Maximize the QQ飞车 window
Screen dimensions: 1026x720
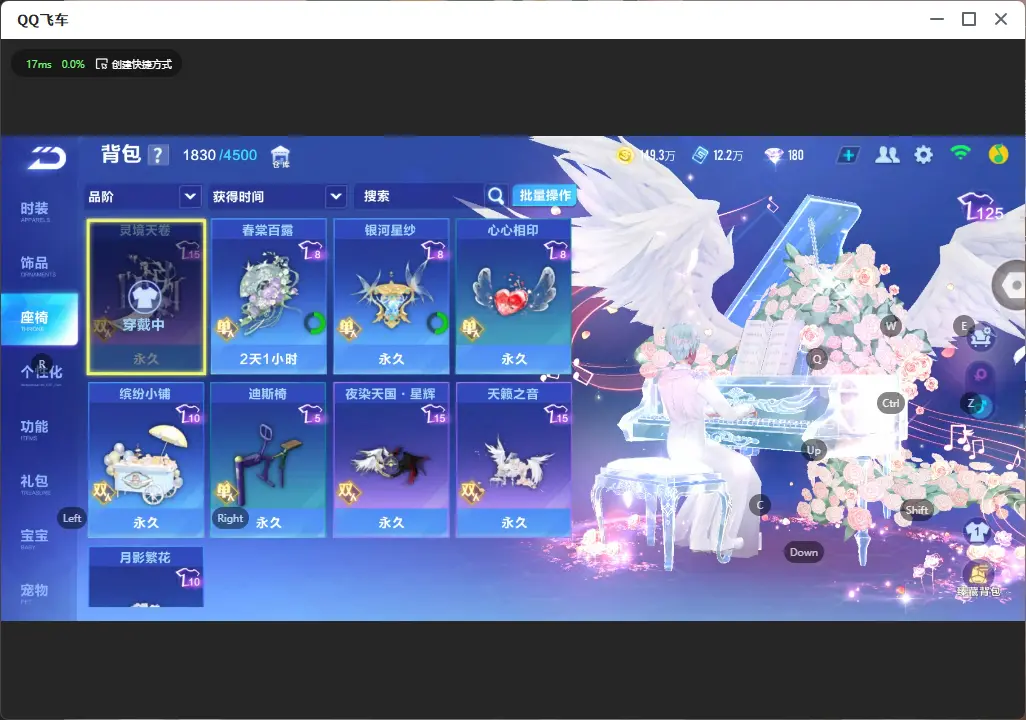coord(969,20)
